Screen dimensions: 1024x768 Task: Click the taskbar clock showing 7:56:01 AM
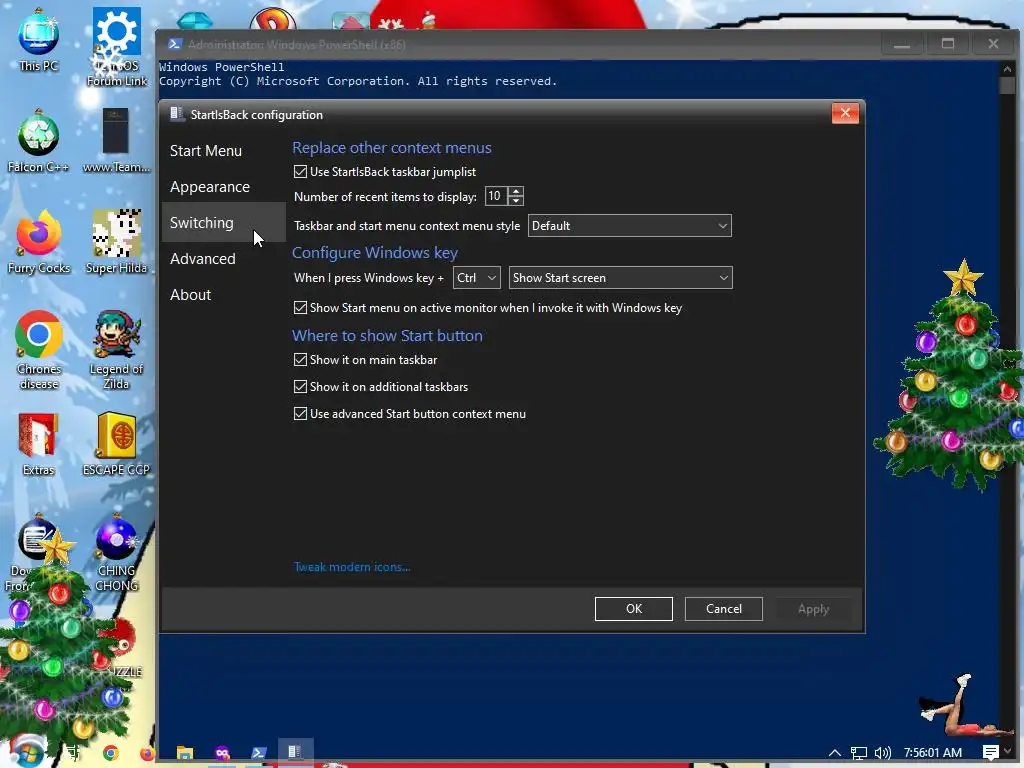coord(933,752)
